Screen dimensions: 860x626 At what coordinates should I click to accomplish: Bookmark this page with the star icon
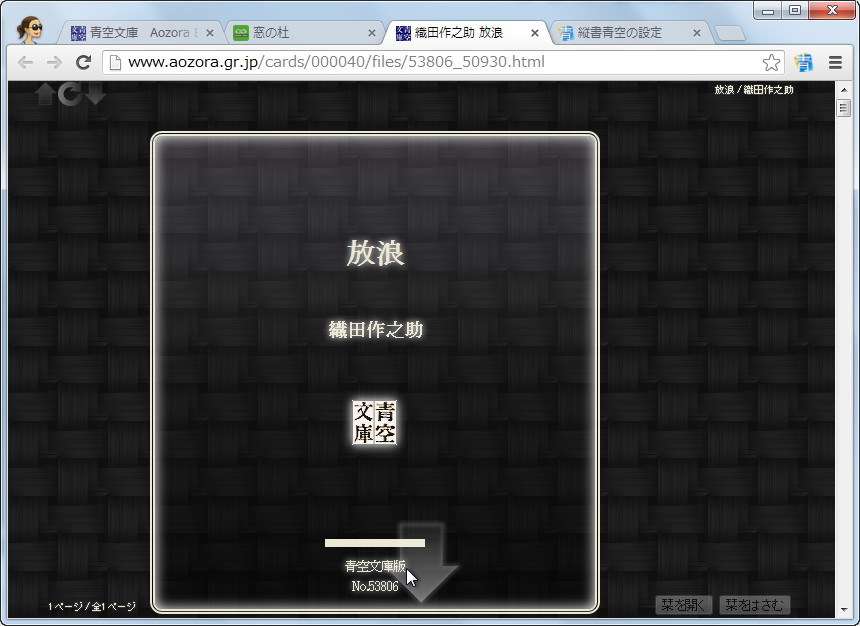click(x=771, y=63)
